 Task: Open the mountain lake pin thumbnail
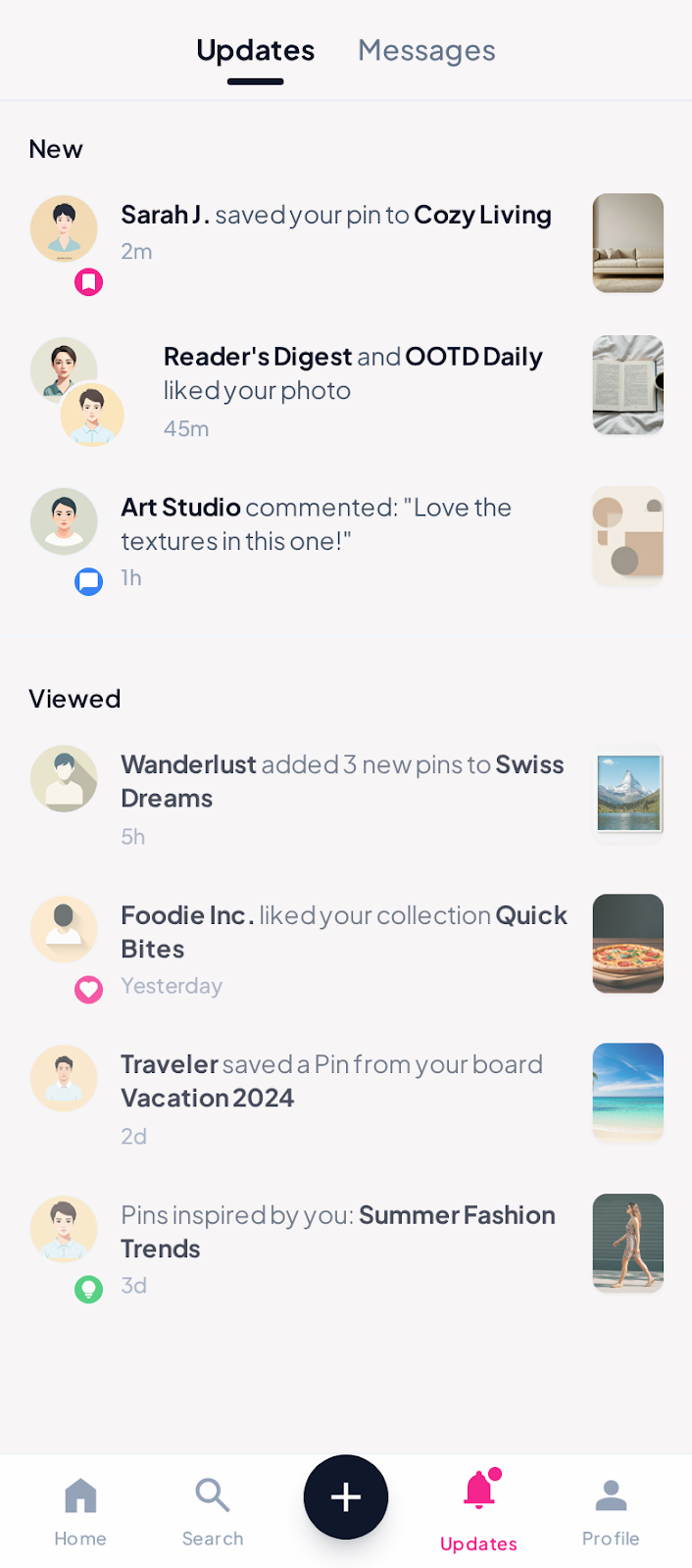(628, 794)
